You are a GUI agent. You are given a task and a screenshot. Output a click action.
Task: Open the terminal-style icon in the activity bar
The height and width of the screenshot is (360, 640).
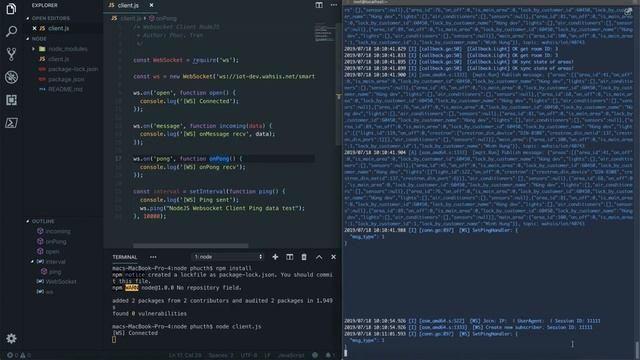click(x=11, y=122)
